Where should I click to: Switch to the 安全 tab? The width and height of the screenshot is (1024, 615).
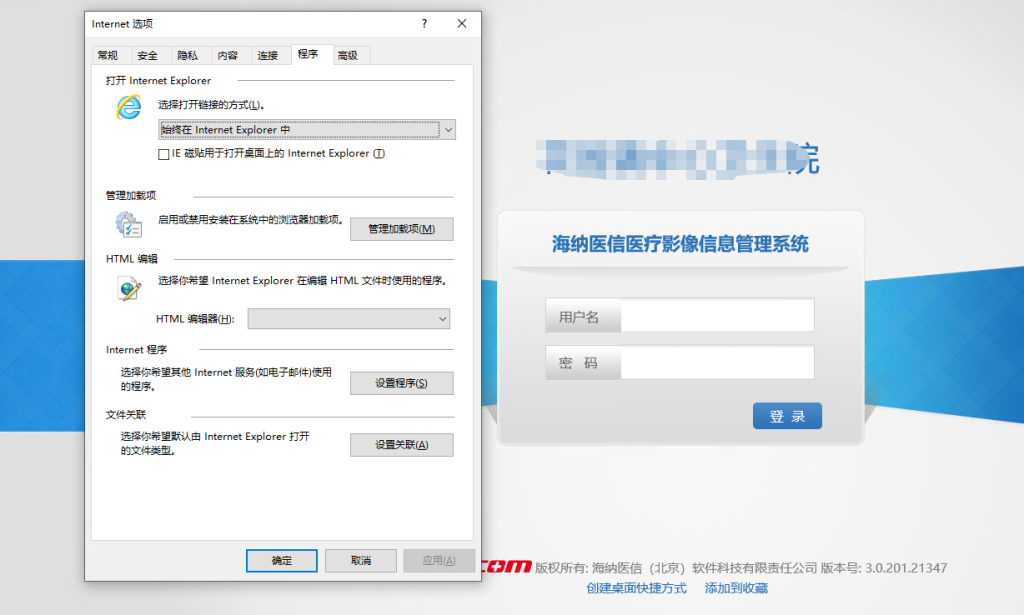(x=148, y=55)
